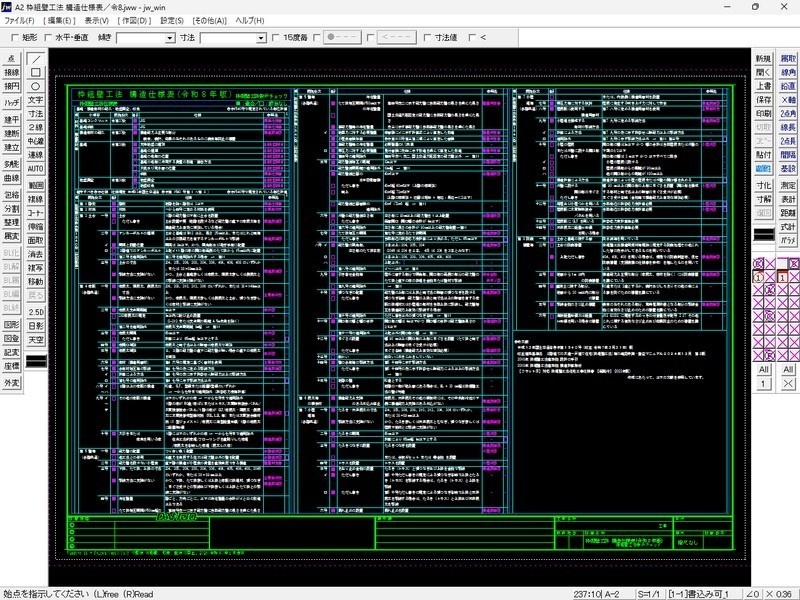This screenshot has height=600, width=800.
Task: Open the 設定(S) menu
Action: click(172, 20)
